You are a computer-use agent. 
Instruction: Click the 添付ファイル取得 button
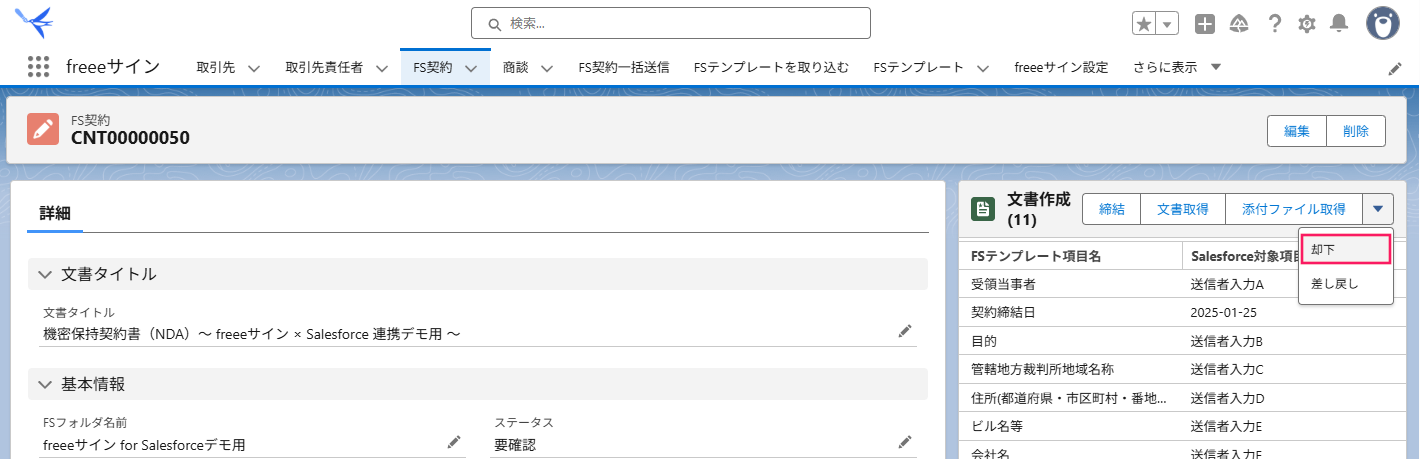click(x=1294, y=209)
